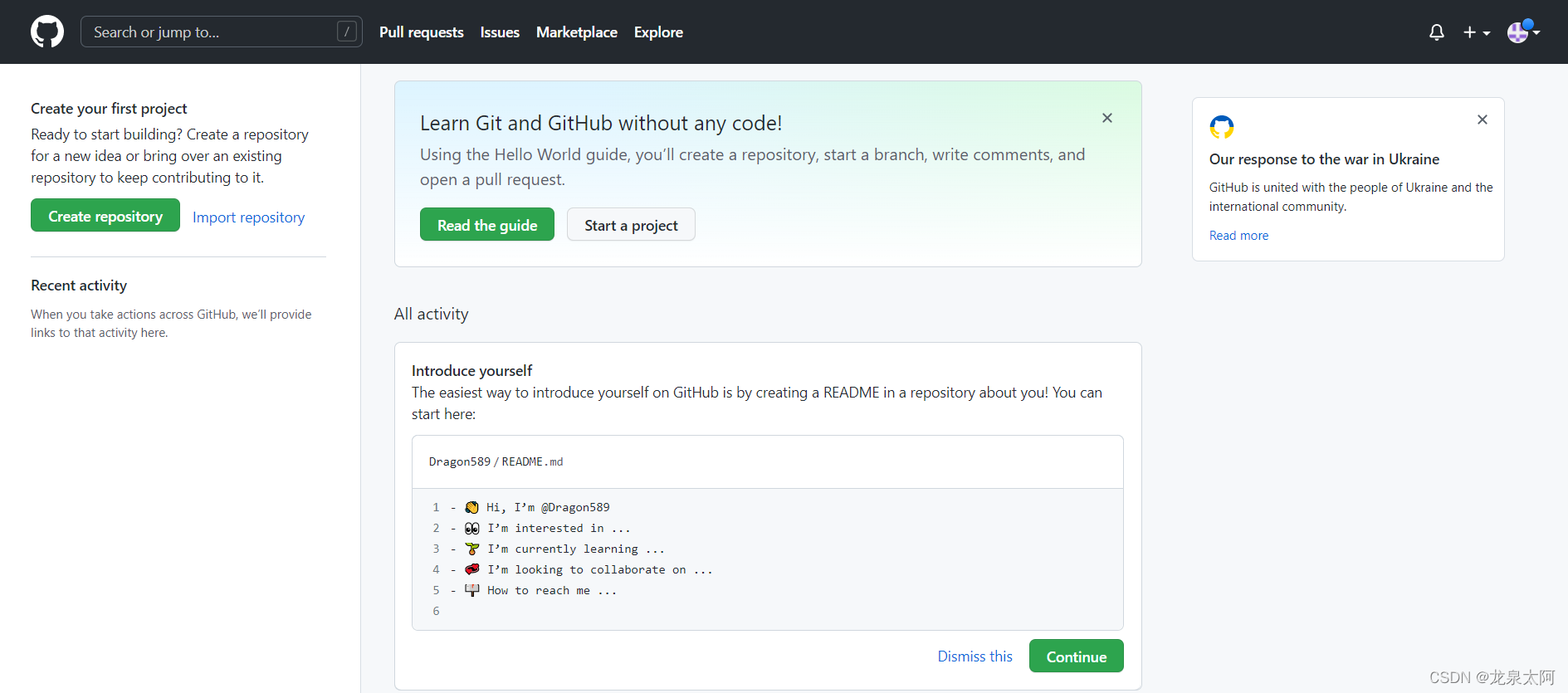Open Pull requests in top nav
The height and width of the screenshot is (693, 1568).
[422, 32]
